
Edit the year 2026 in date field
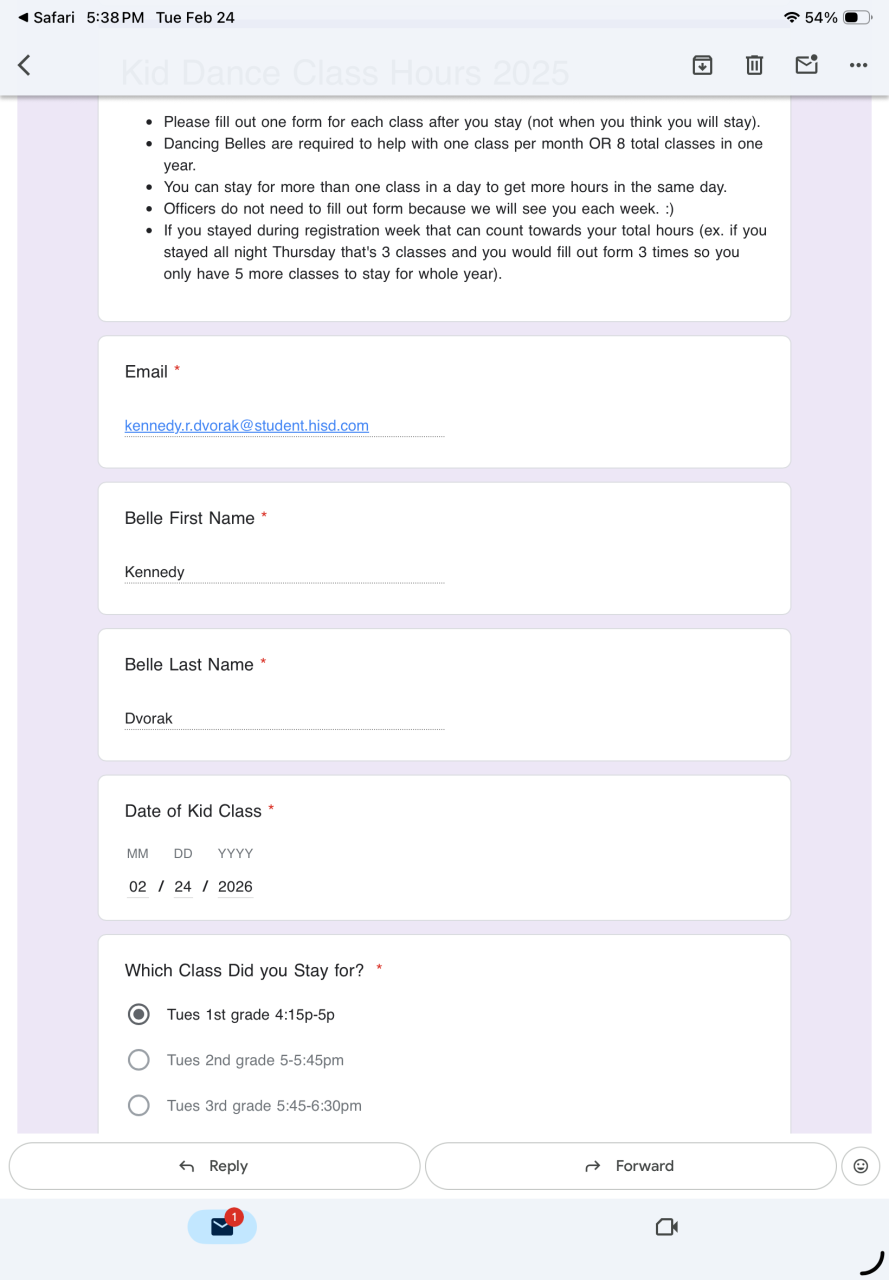coord(235,886)
